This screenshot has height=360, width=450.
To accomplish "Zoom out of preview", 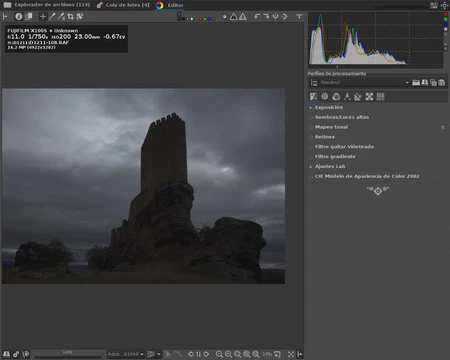I will pyautogui.click(x=219, y=354).
